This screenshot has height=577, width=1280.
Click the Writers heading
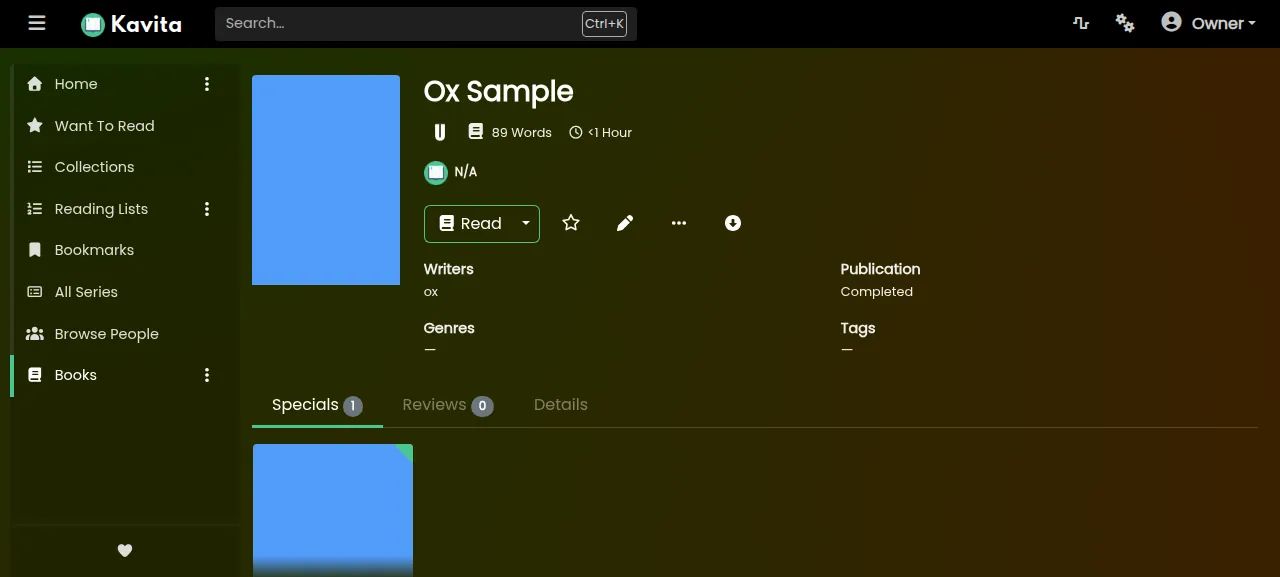[x=449, y=269]
